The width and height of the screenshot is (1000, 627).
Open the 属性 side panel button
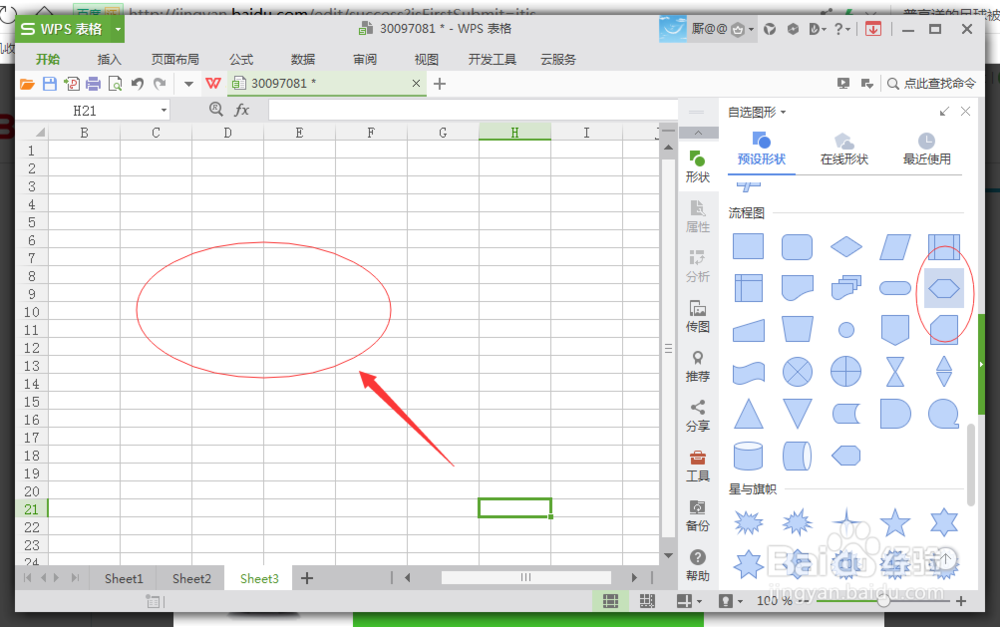pyautogui.click(x=698, y=217)
